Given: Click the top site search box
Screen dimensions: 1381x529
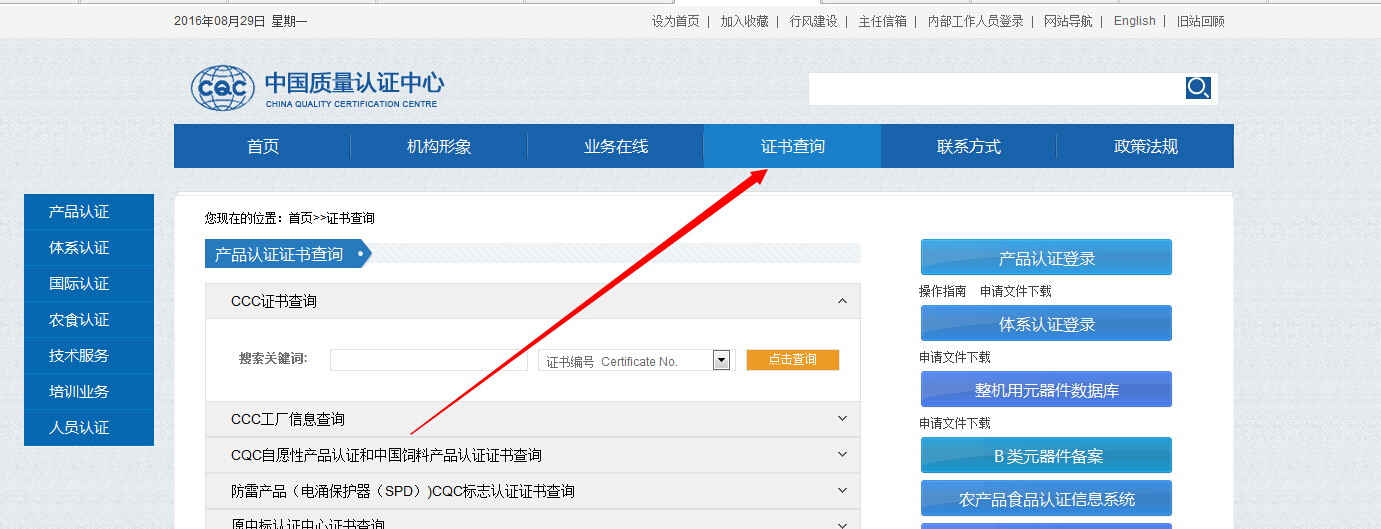Looking at the screenshot, I should [995, 89].
